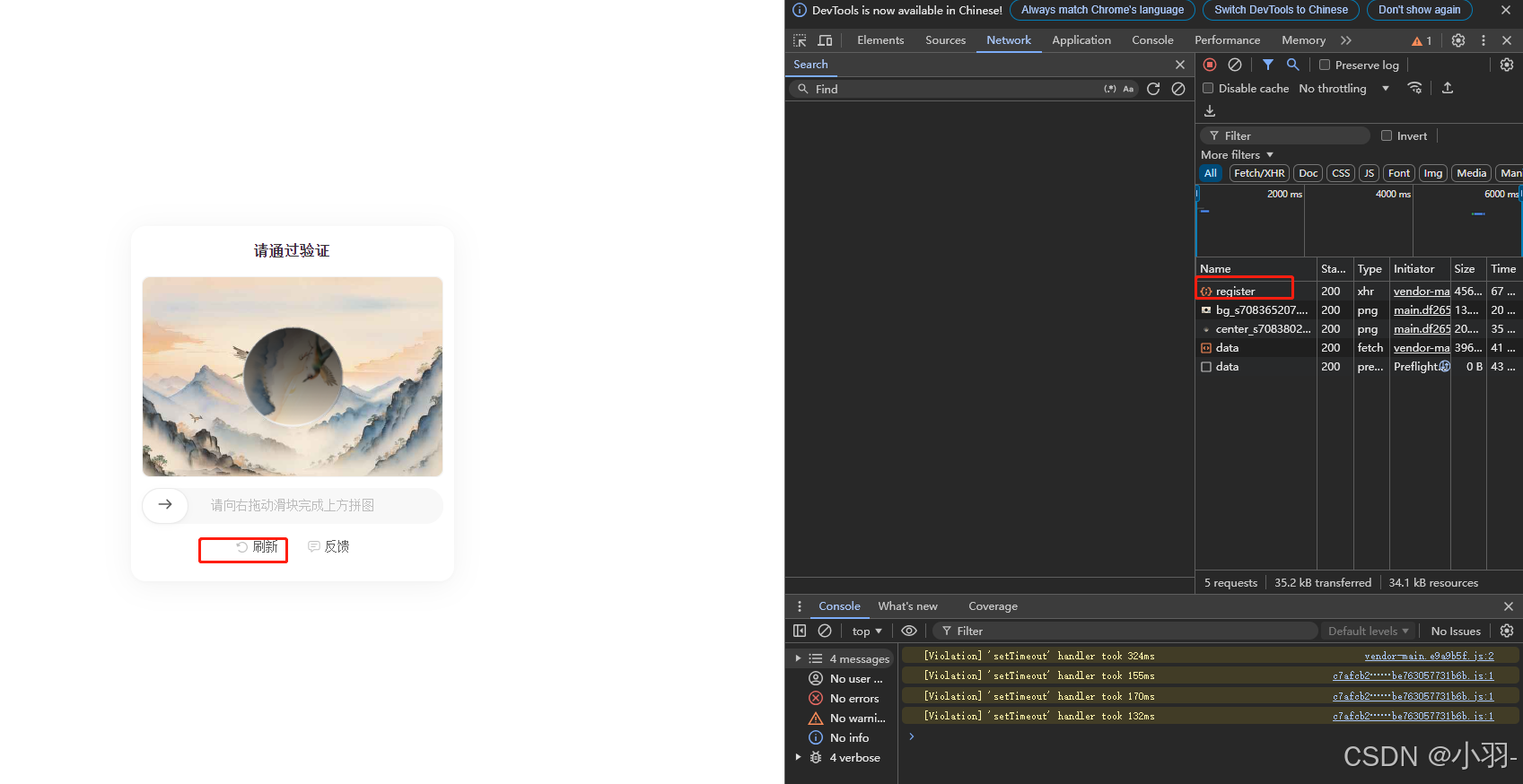Toggle the console sidebar icon
The height and width of the screenshot is (784, 1523).
point(800,631)
